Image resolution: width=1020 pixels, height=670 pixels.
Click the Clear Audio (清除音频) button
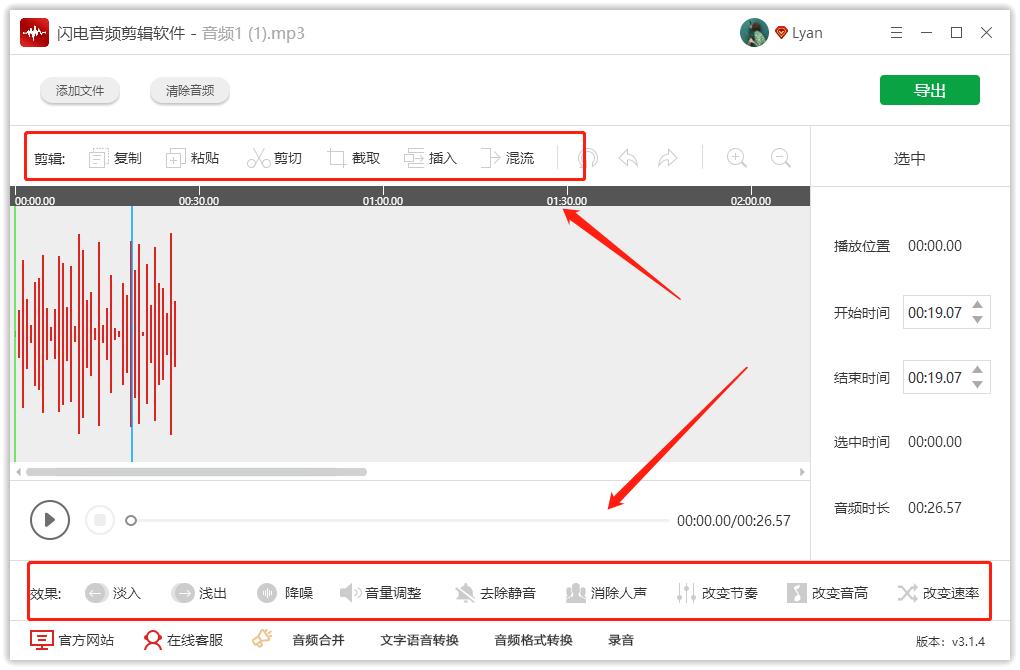190,90
